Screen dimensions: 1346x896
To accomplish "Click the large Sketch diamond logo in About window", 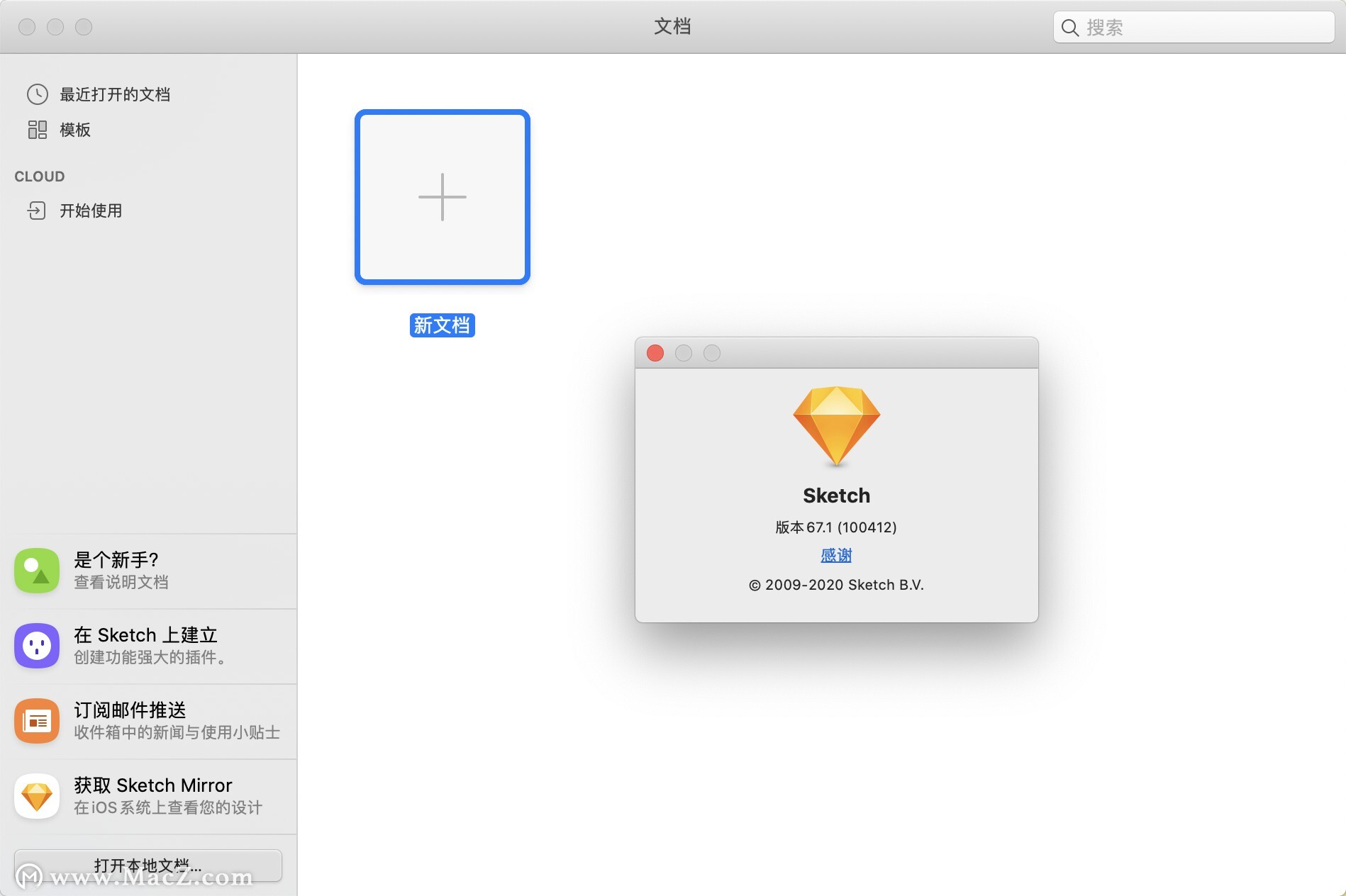I will [837, 426].
